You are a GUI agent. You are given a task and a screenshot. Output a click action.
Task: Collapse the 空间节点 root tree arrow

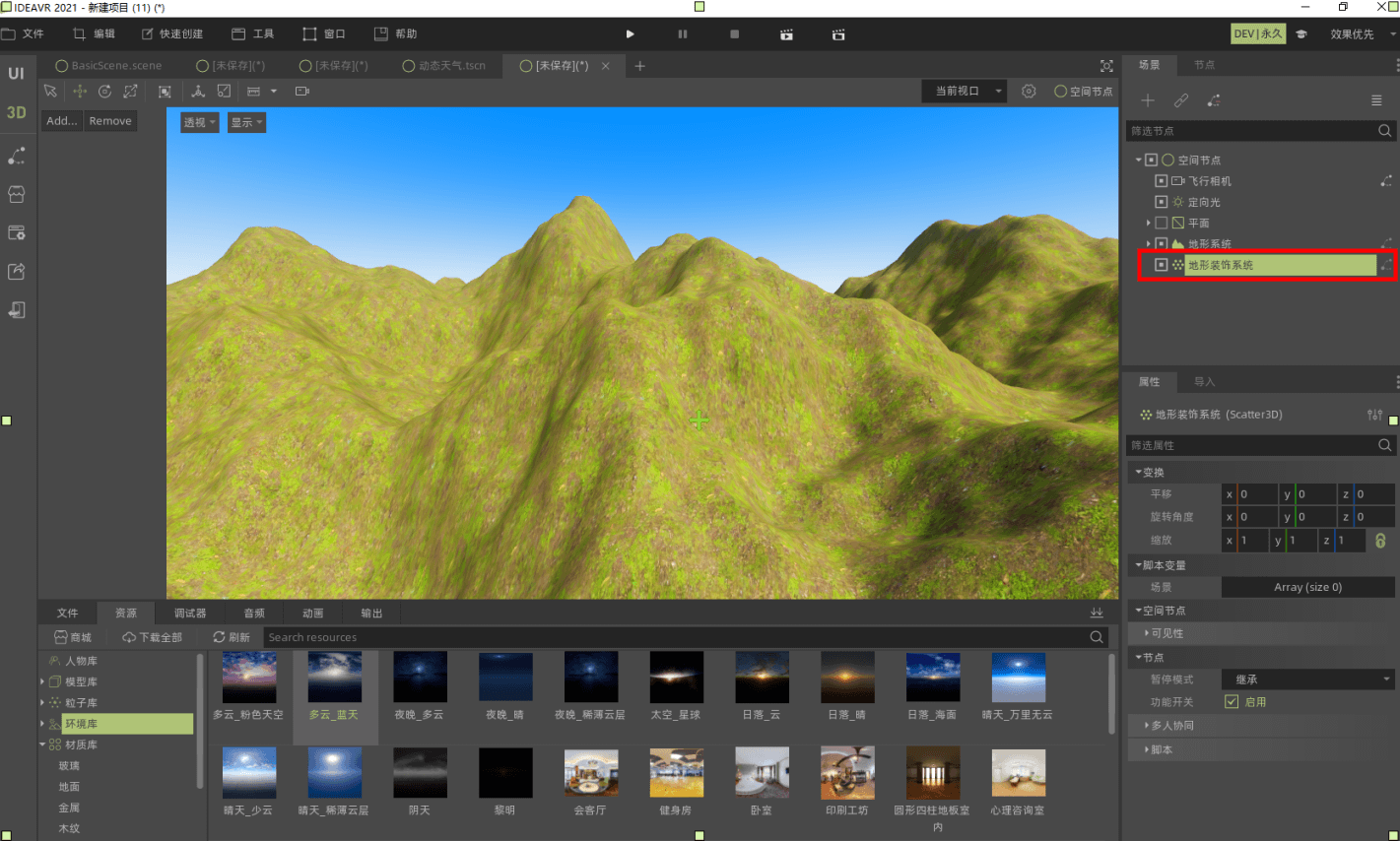pos(1138,160)
